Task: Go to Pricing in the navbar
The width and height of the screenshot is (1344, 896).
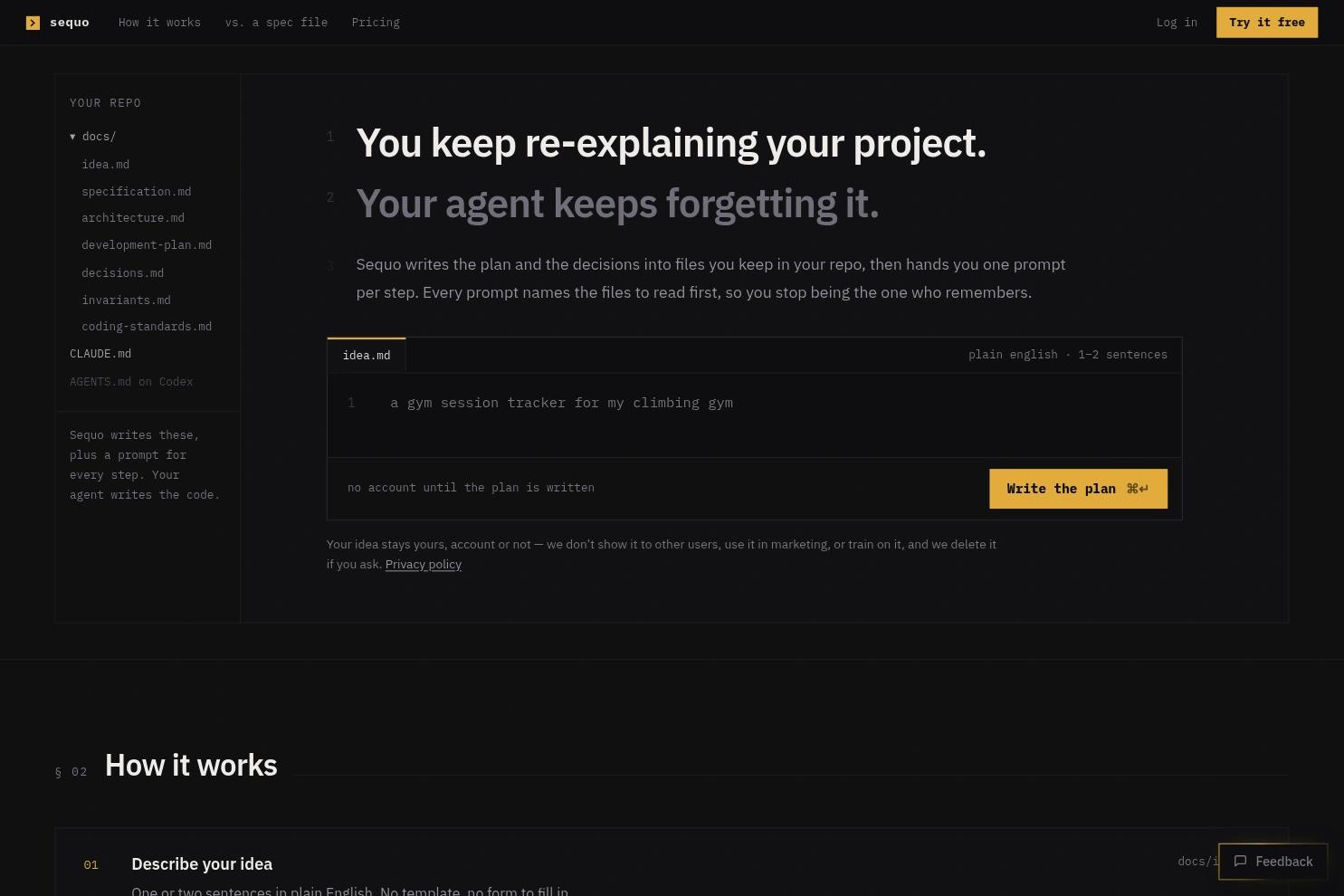Action: 376,23
